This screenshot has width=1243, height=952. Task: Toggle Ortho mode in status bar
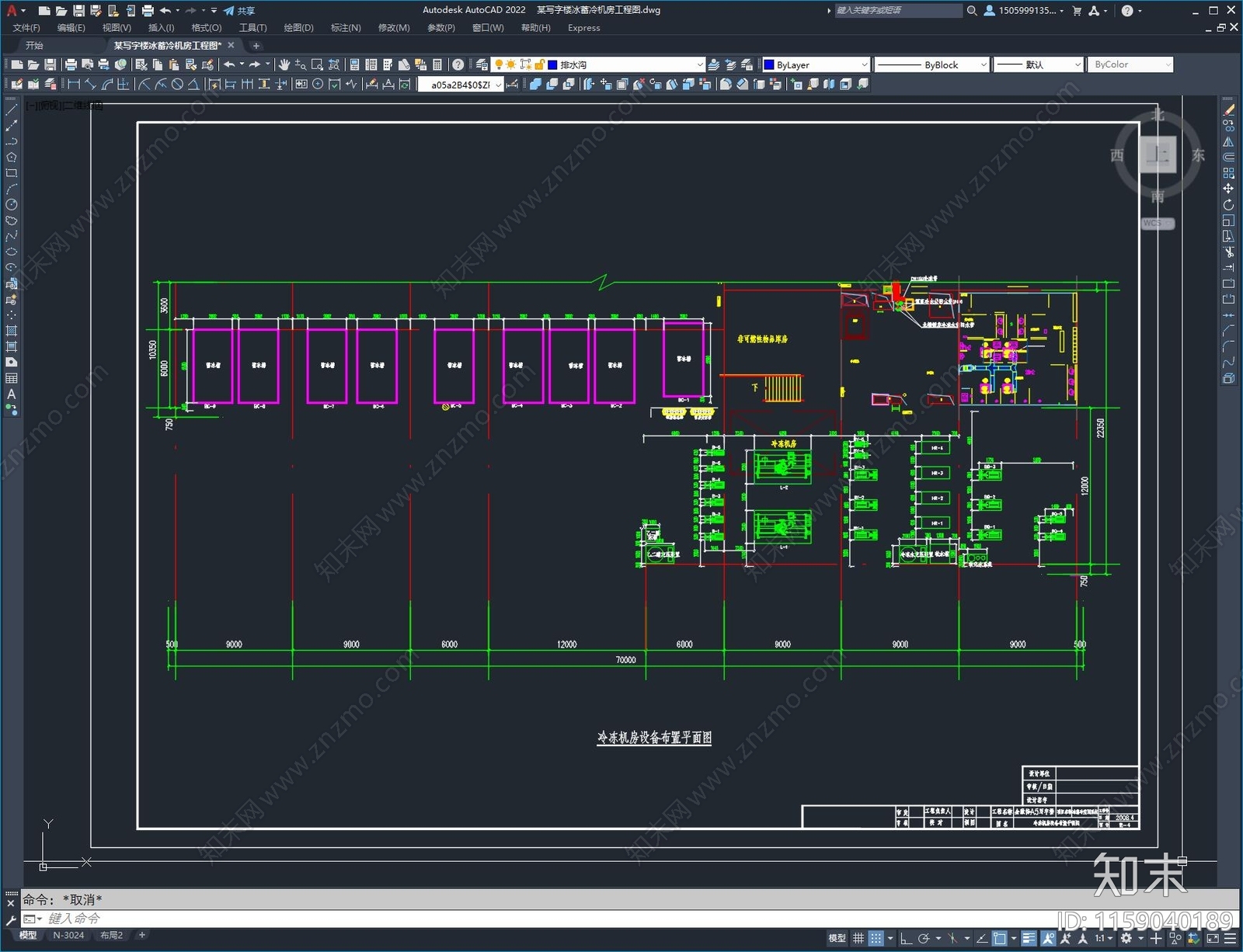[906, 938]
